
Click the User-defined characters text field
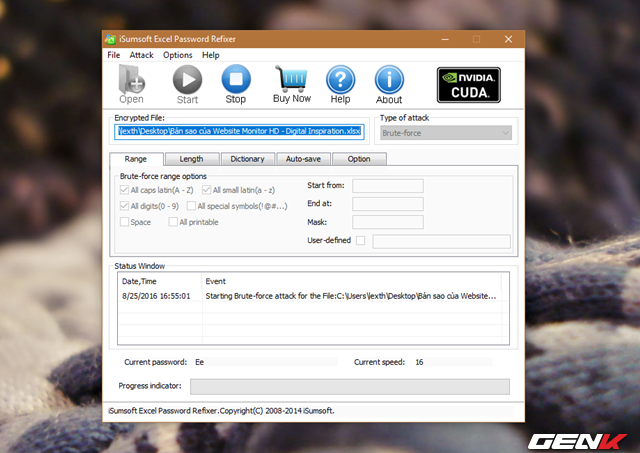[x=441, y=241]
